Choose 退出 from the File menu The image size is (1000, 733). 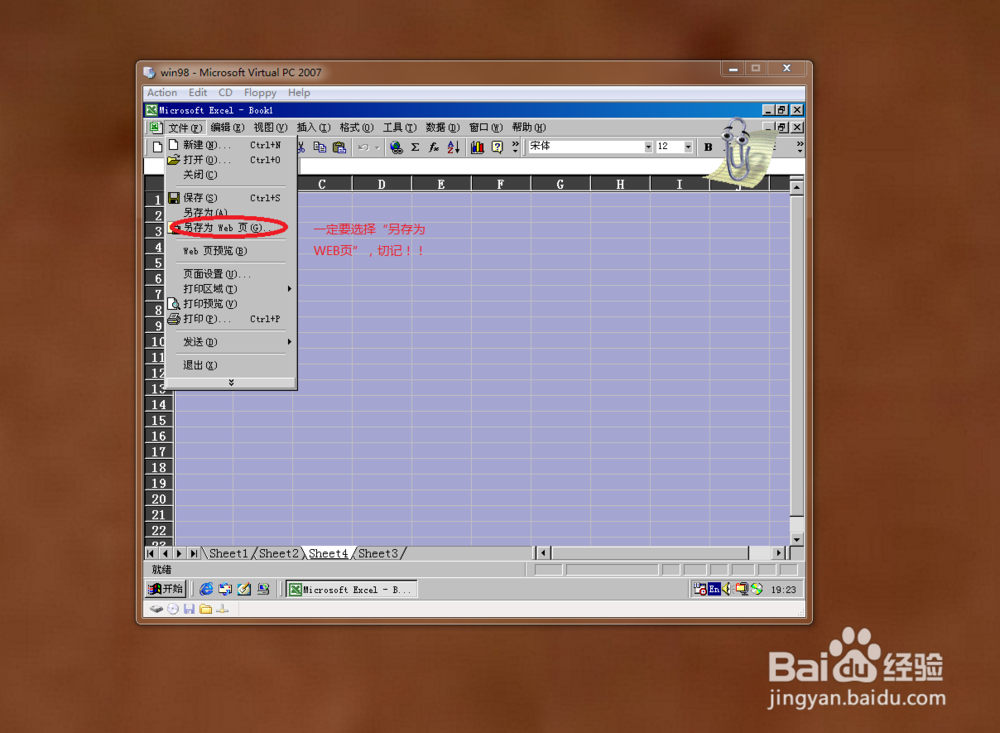tap(231, 366)
